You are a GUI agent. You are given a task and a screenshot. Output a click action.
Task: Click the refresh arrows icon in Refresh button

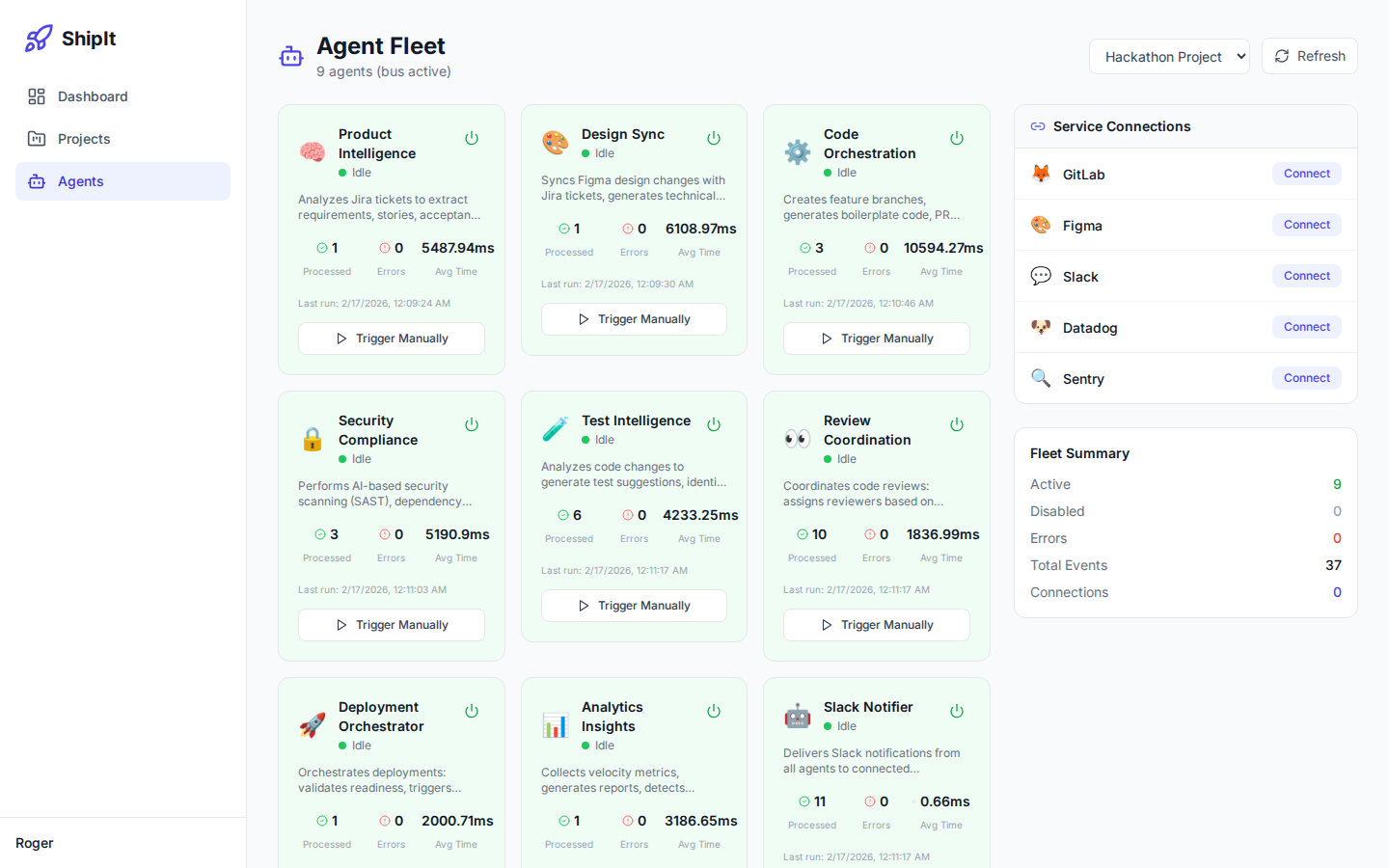point(1282,56)
